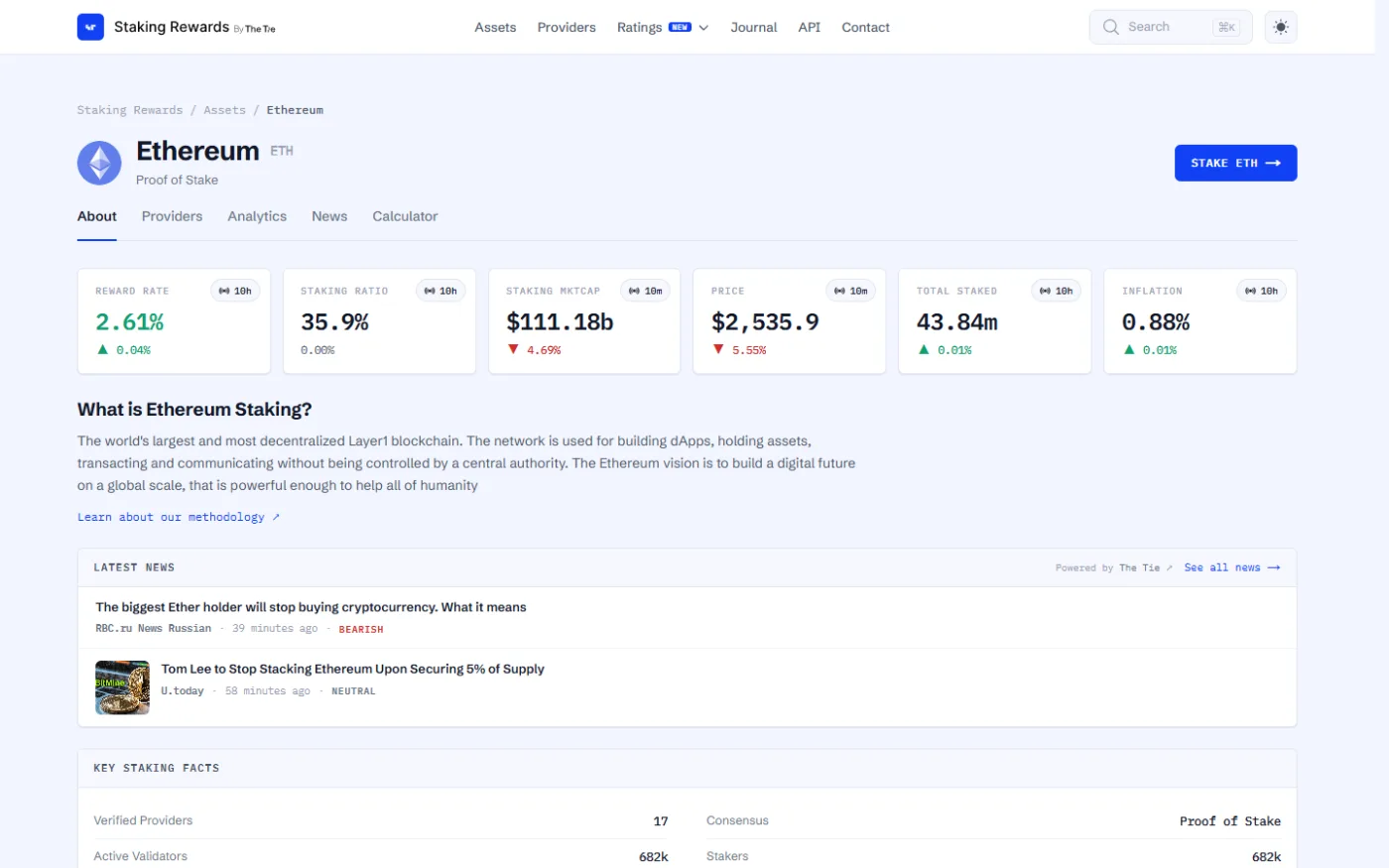The width and height of the screenshot is (1389, 868).
Task: Switch to the Providers tab under Ethereum
Action: pos(172,216)
